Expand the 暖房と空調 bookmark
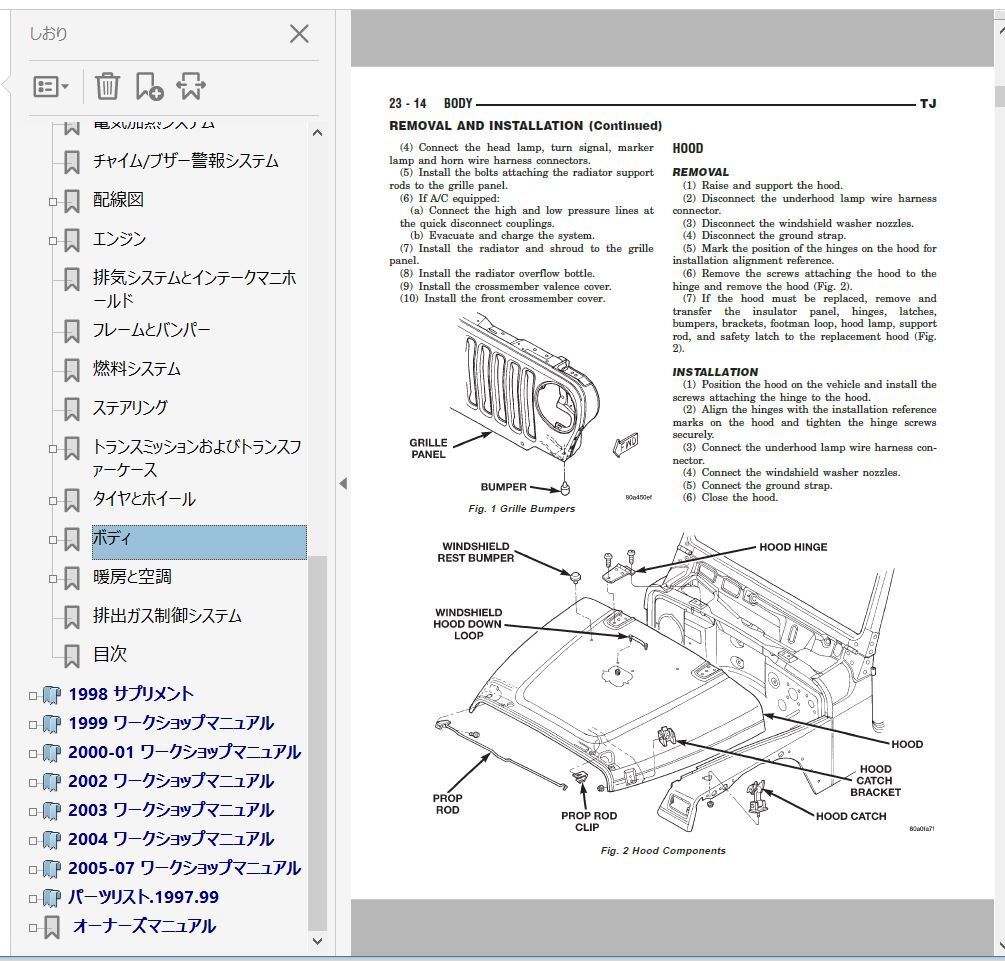This screenshot has width=1005, height=961. [x=53, y=579]
